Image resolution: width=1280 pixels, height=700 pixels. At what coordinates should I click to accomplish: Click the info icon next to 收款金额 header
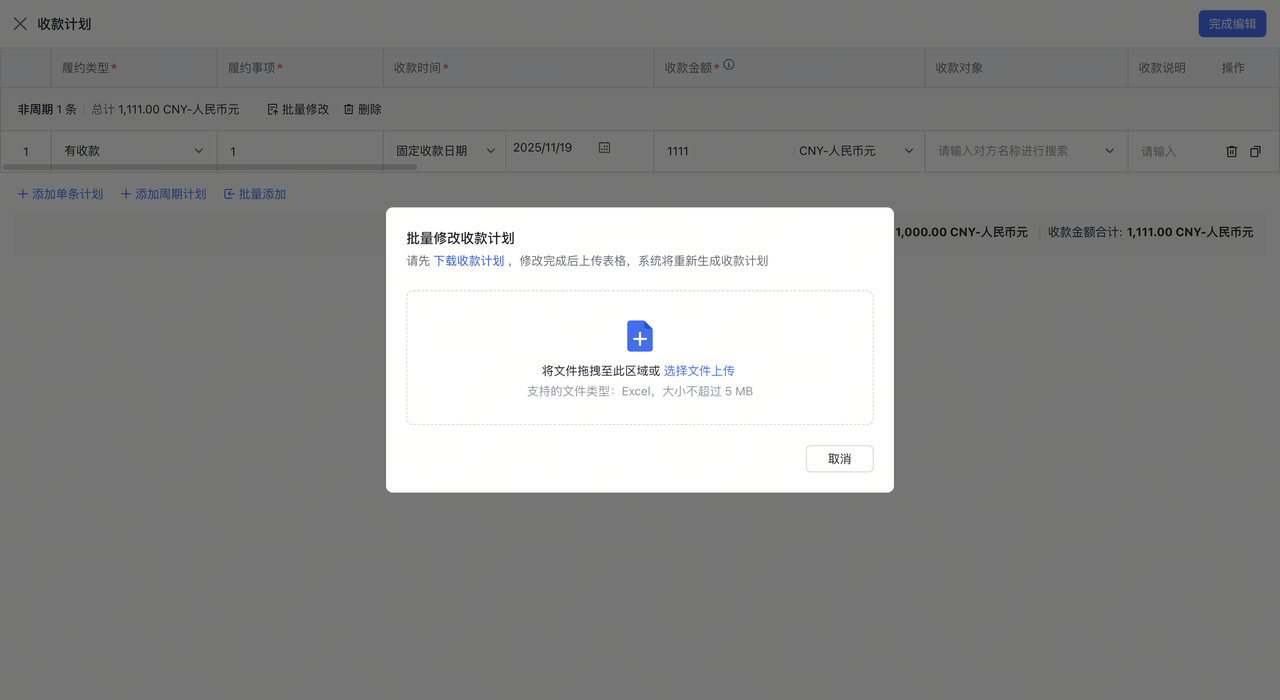coord(729,64)
